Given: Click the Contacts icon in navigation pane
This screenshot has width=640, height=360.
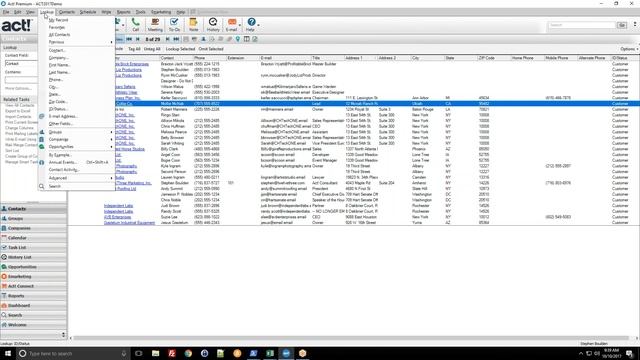Looking at the screenshot, I should click(4, 209).
